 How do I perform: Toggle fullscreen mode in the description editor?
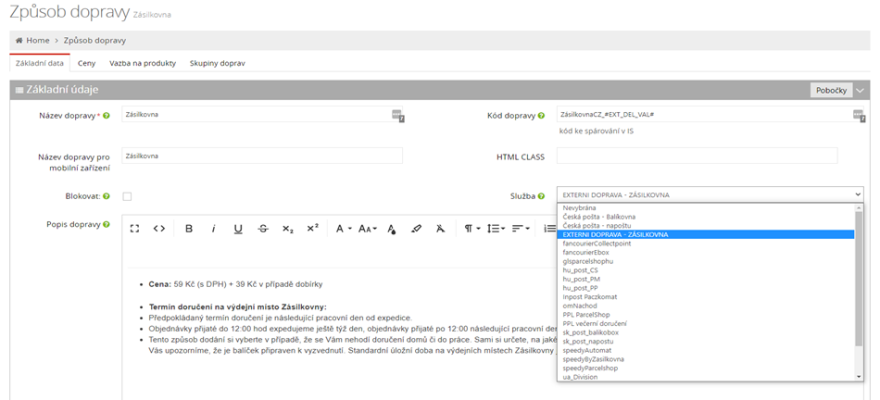tap(134, 228)
